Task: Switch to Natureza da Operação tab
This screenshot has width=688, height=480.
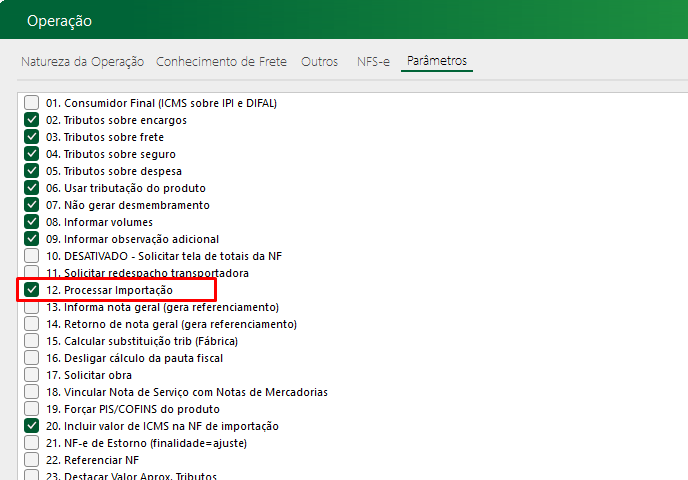Action: 83,62
